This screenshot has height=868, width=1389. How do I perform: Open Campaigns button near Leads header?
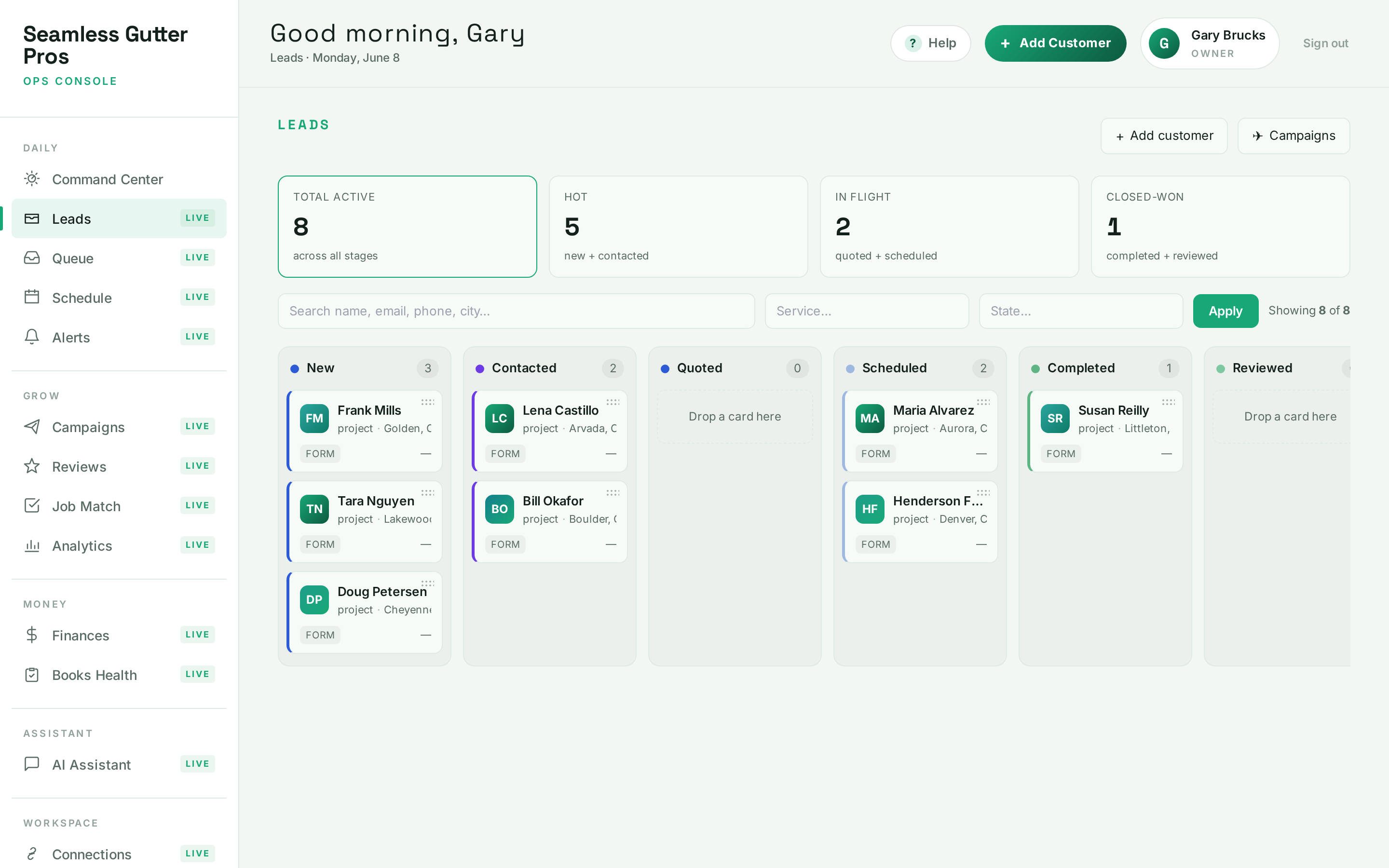[x=1293, y=136]
